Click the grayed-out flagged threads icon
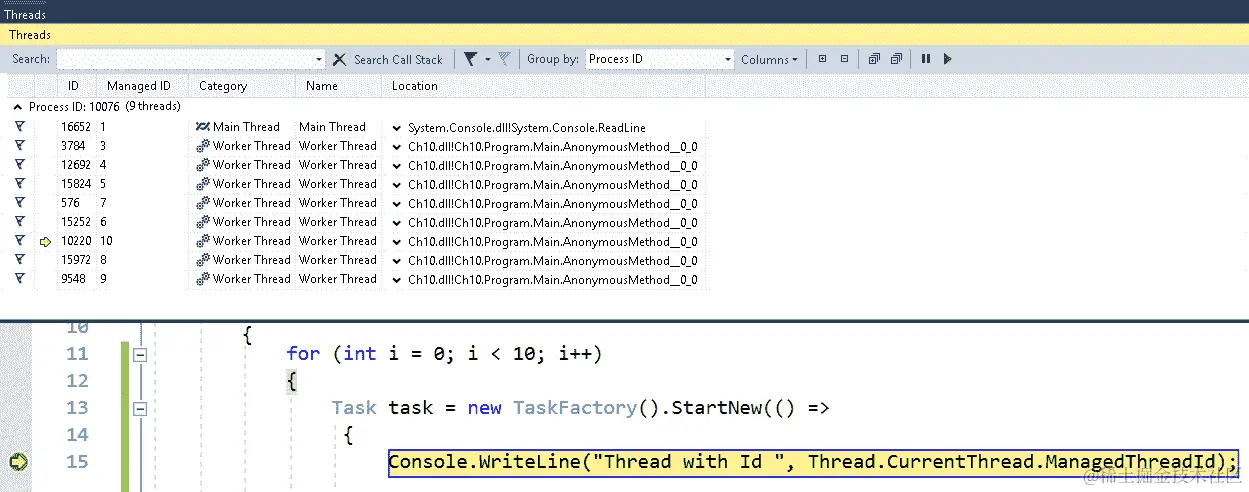 point(505,59)
